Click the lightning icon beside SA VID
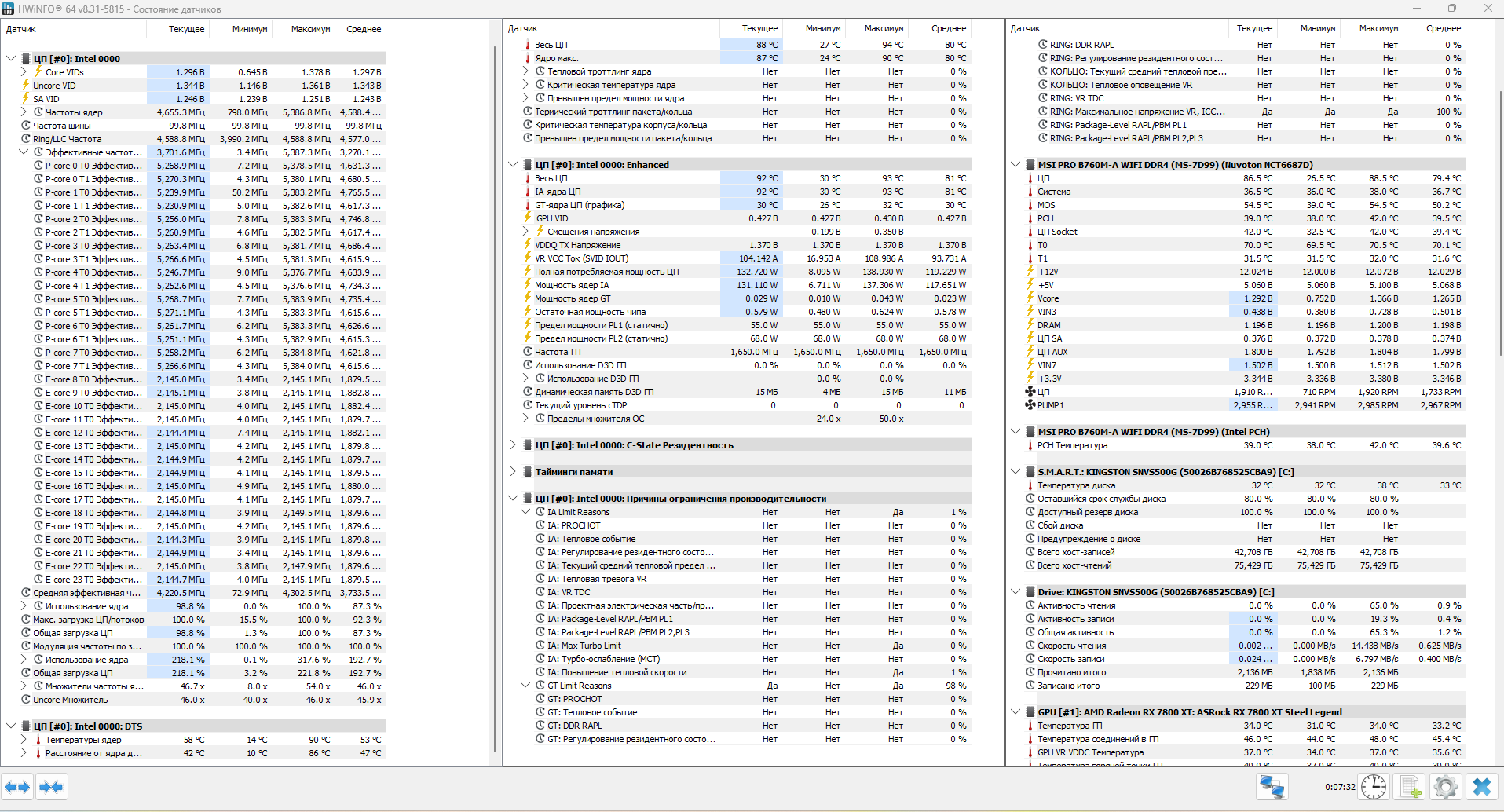The width and height of the screenshot is (1504, 812). tap(26, 98)
